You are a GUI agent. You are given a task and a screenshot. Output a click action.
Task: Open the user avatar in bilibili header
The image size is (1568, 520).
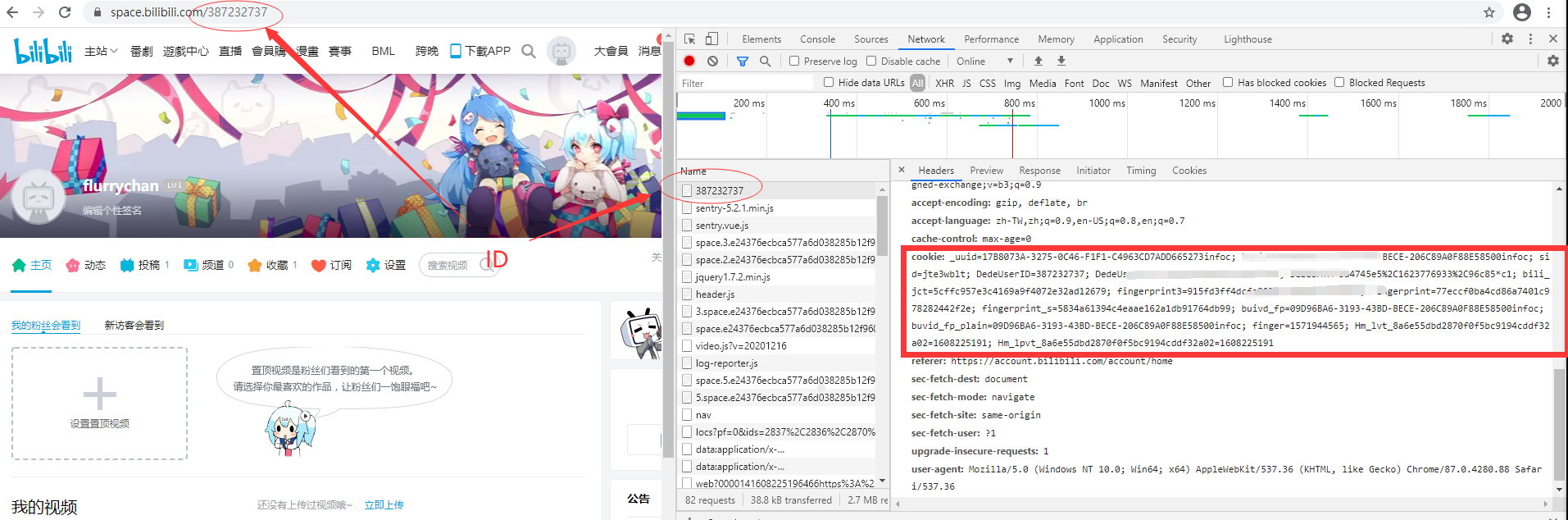point(561,51)
